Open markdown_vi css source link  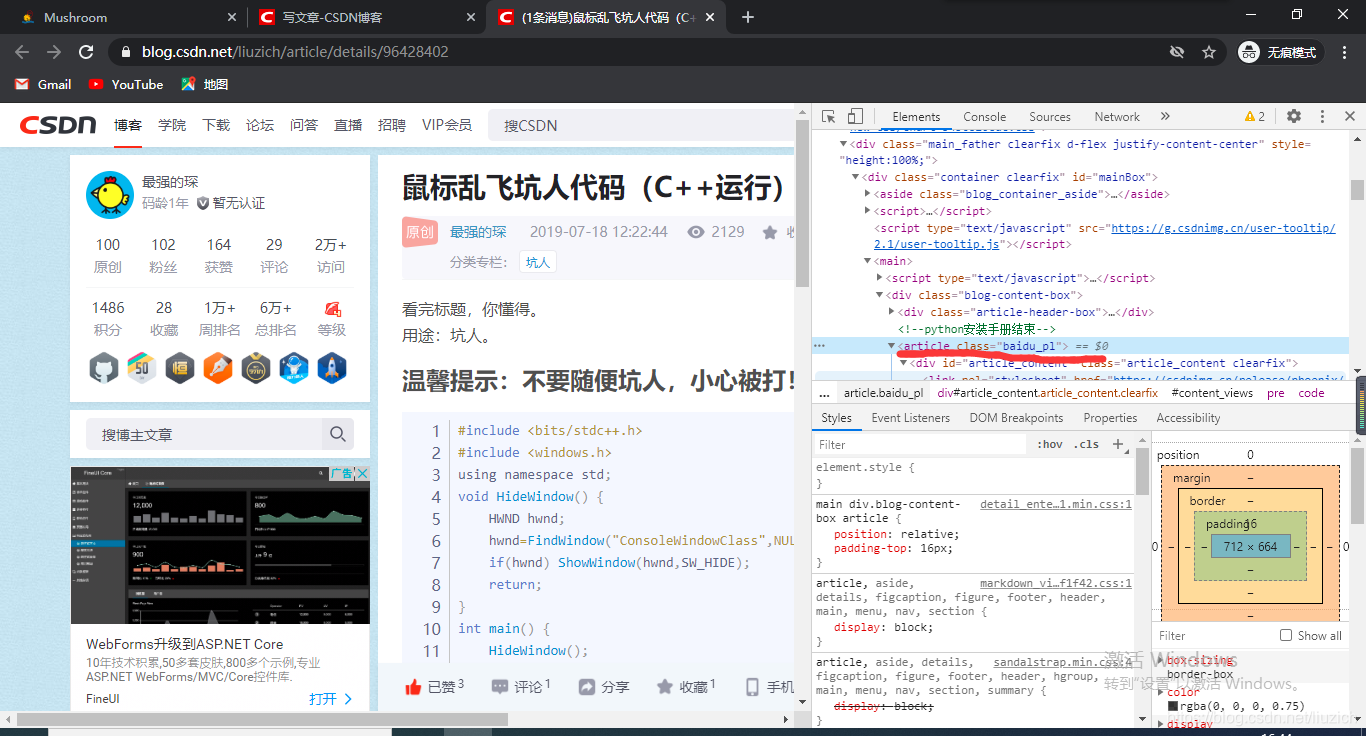pyautogui.click(x=1056, y=582)
